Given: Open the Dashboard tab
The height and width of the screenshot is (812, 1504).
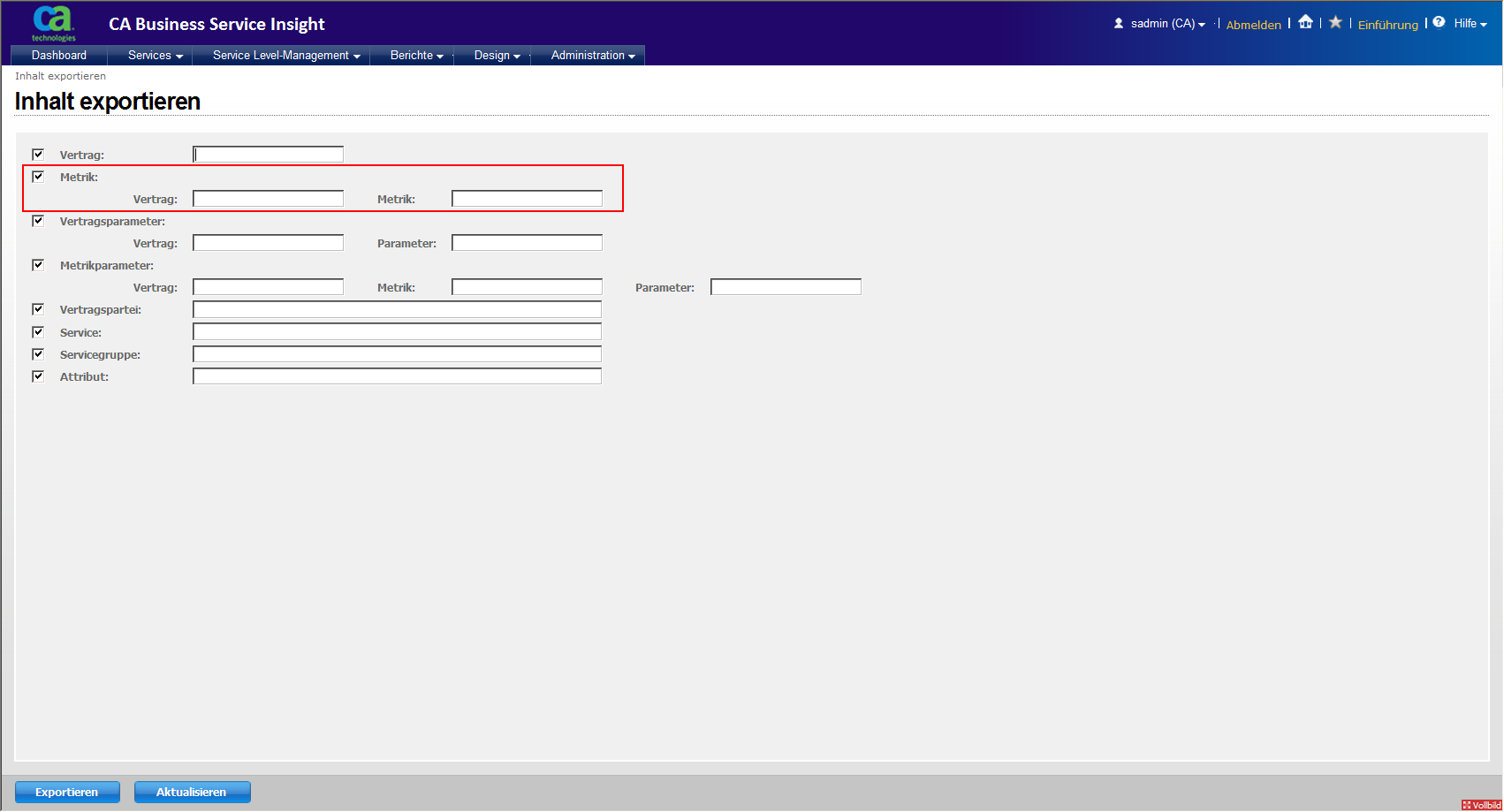Looking at the screenshot, I should 59,56.
